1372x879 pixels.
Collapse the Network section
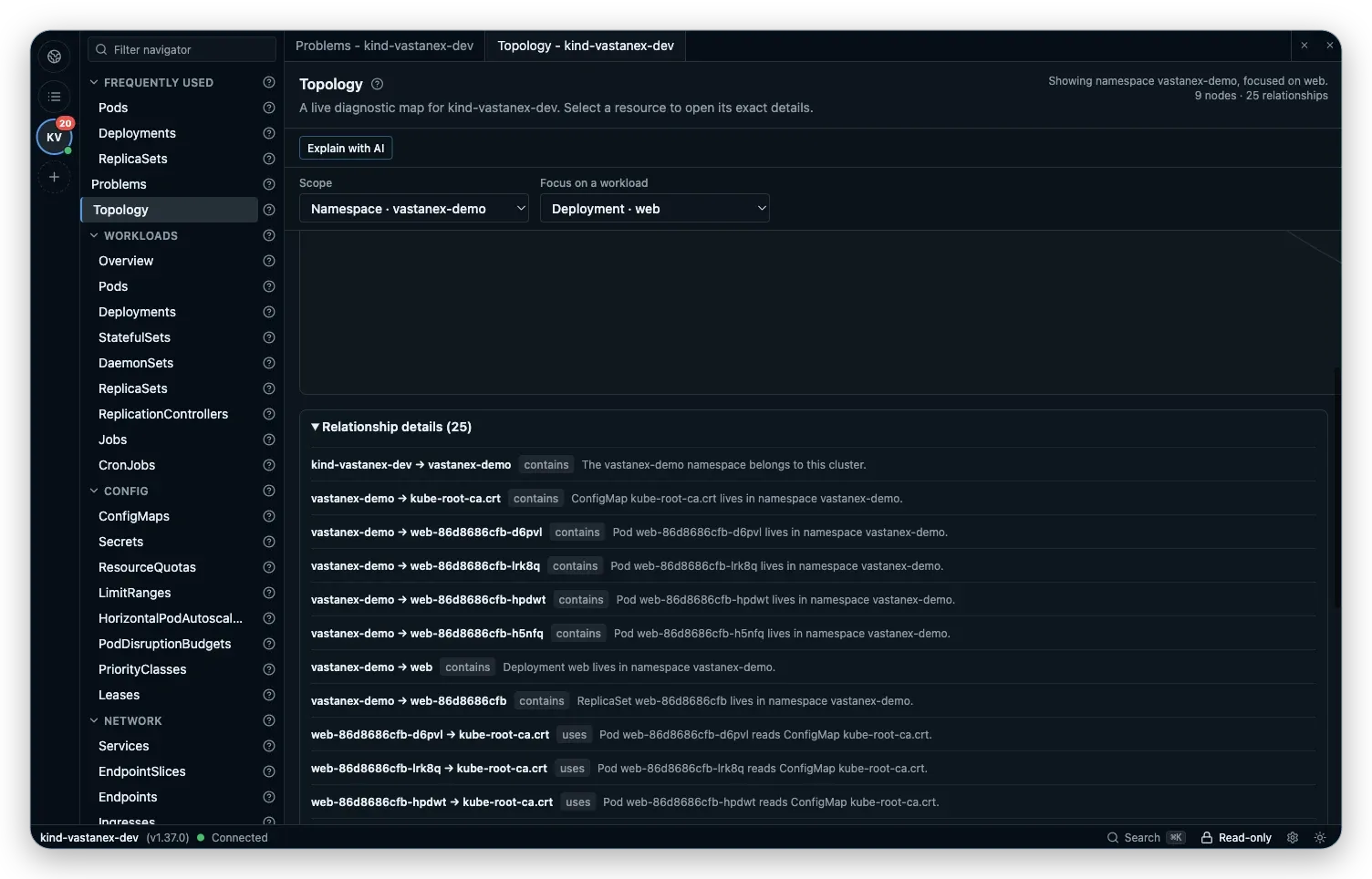[x=94, y=720]
